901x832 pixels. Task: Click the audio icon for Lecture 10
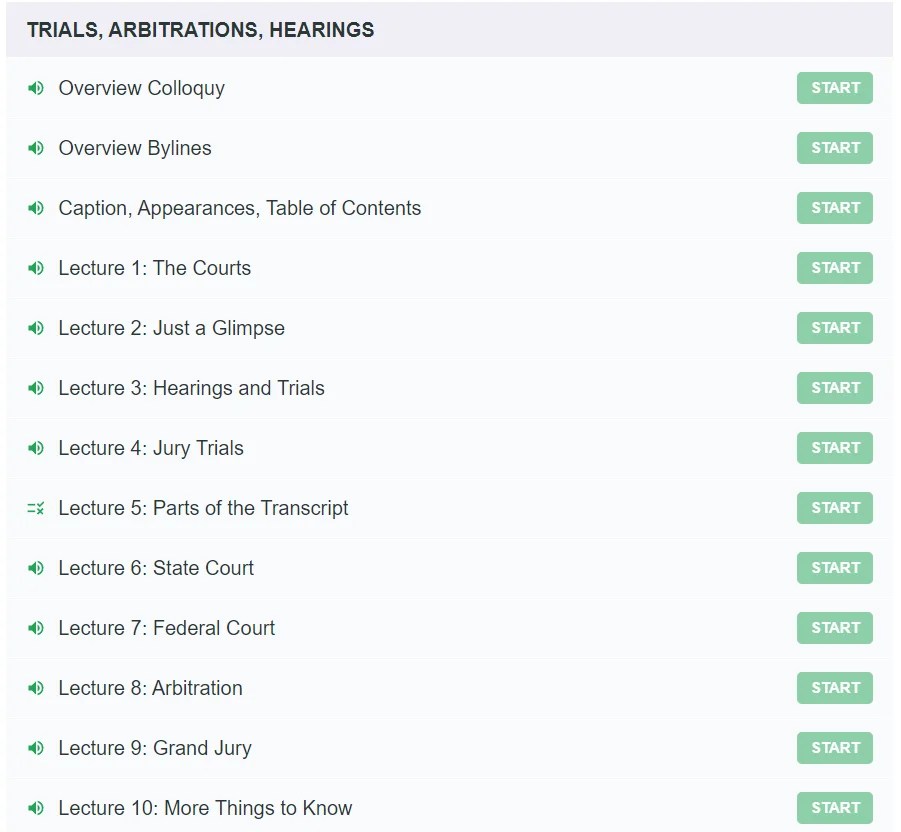tap(36, 808)
